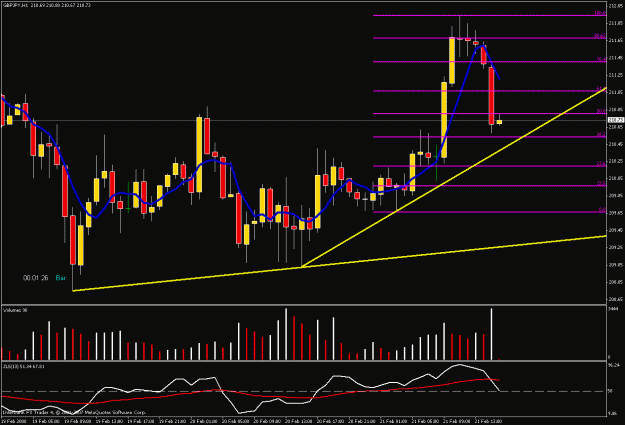Click the Volumes 98 indicator label
Viewport: 625px width, 425px height.
coord(13,310)
